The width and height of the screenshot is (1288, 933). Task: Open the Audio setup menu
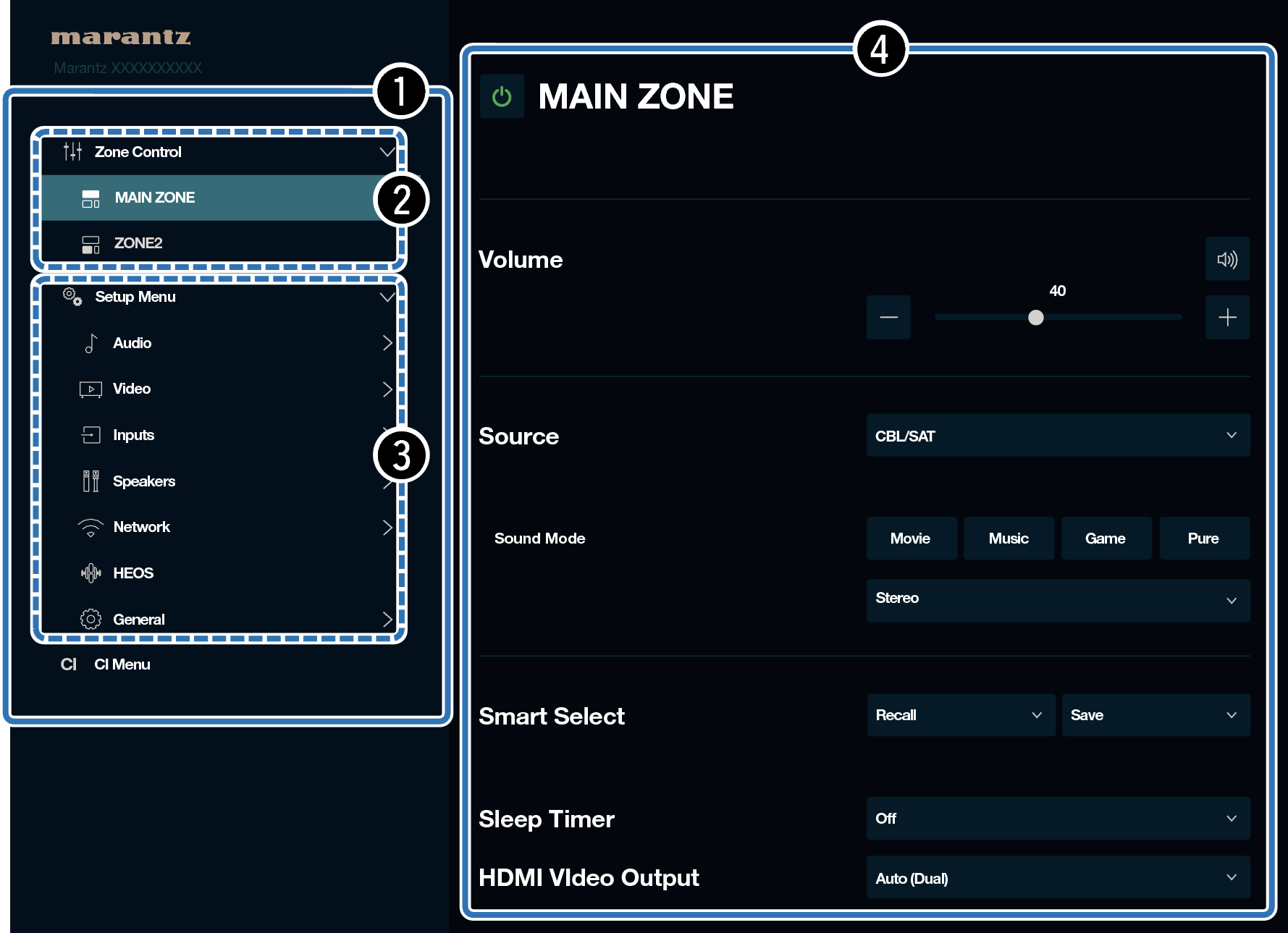click(x=132, y=343)
